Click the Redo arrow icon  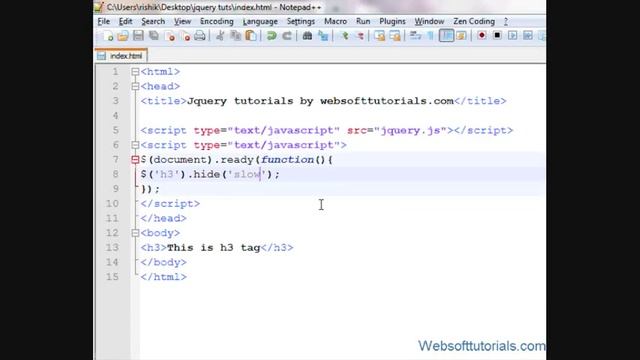(x=287, y=36)
